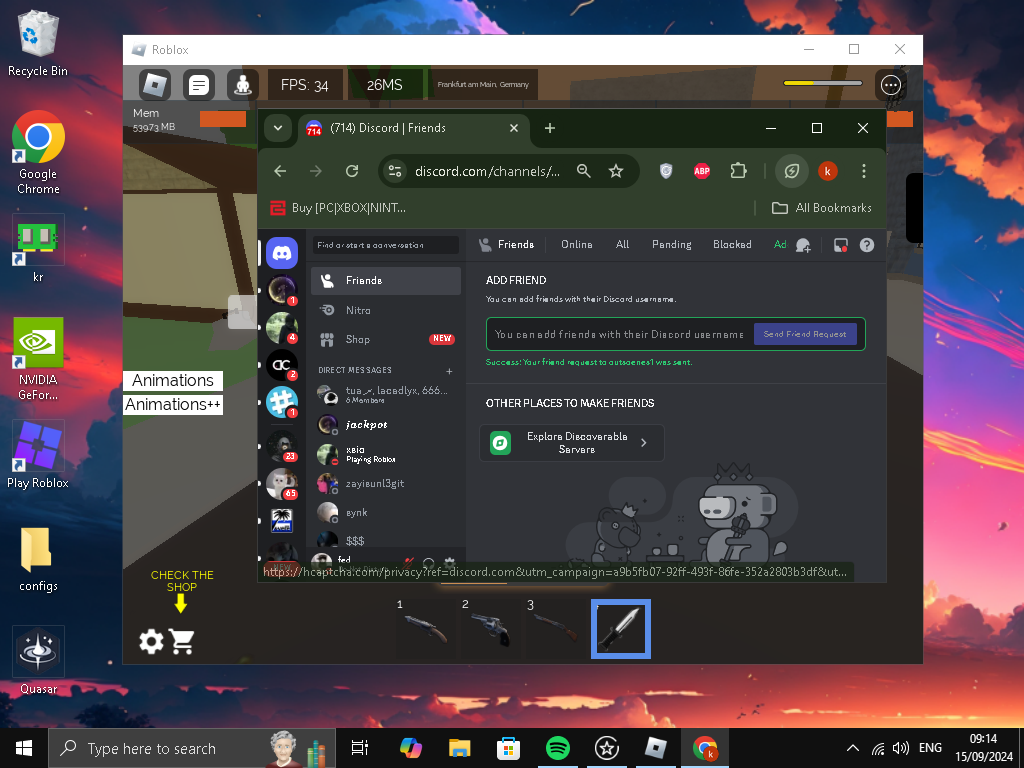Open Explore Discoverable Servers chevron card
Viewport: 1024px width, 768px height.
[571, 443]
